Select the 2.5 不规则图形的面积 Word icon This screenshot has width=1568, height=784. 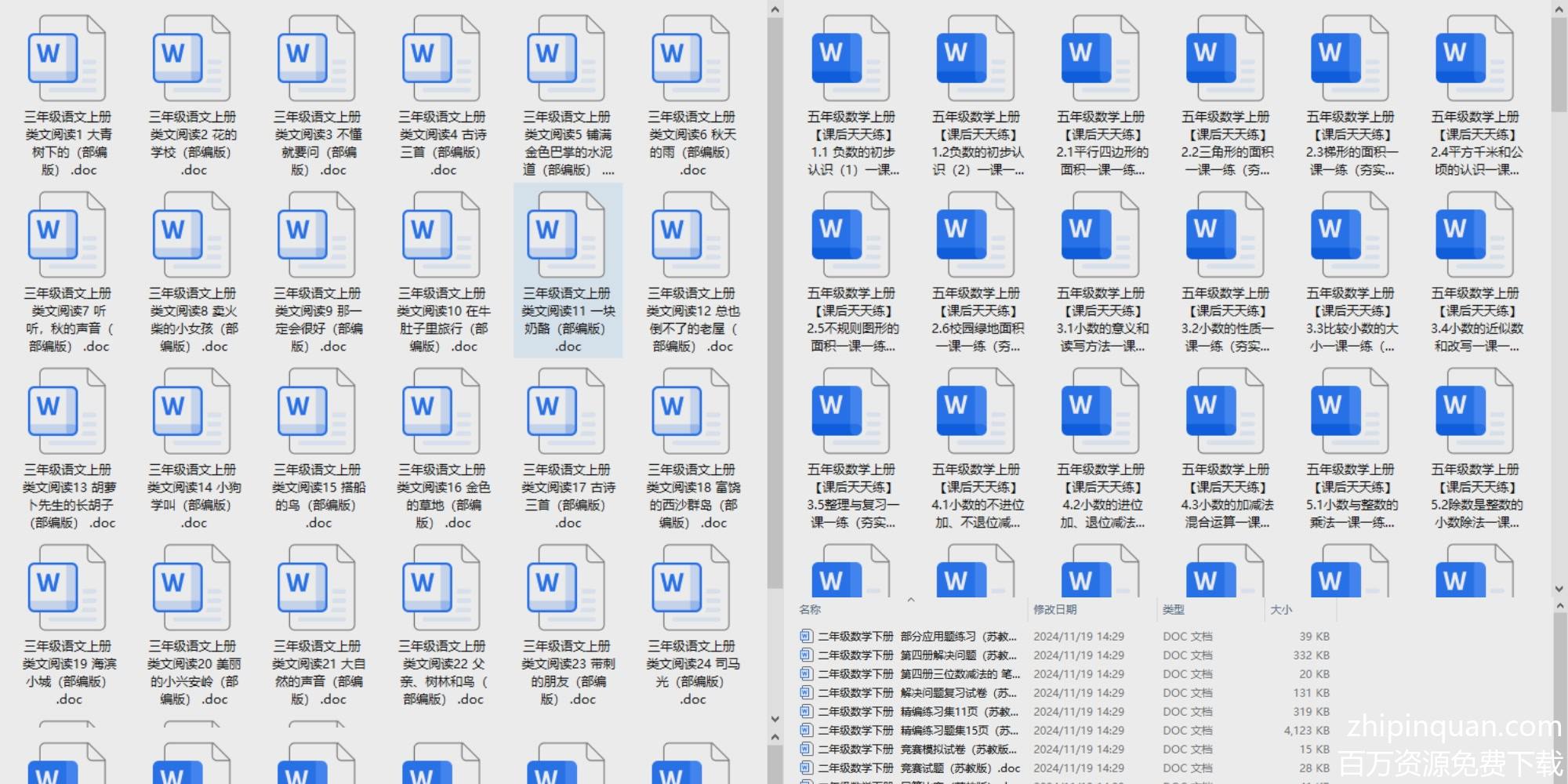click(851, 235)
